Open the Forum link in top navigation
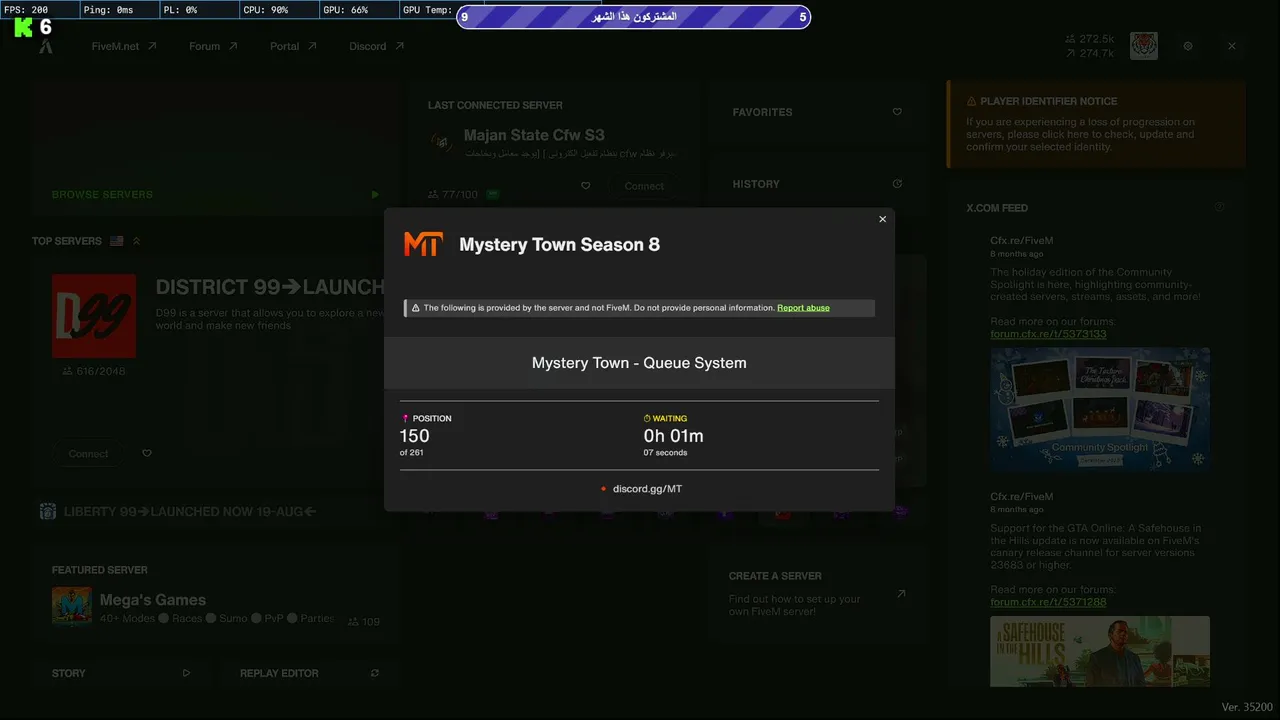 point(213,46)
